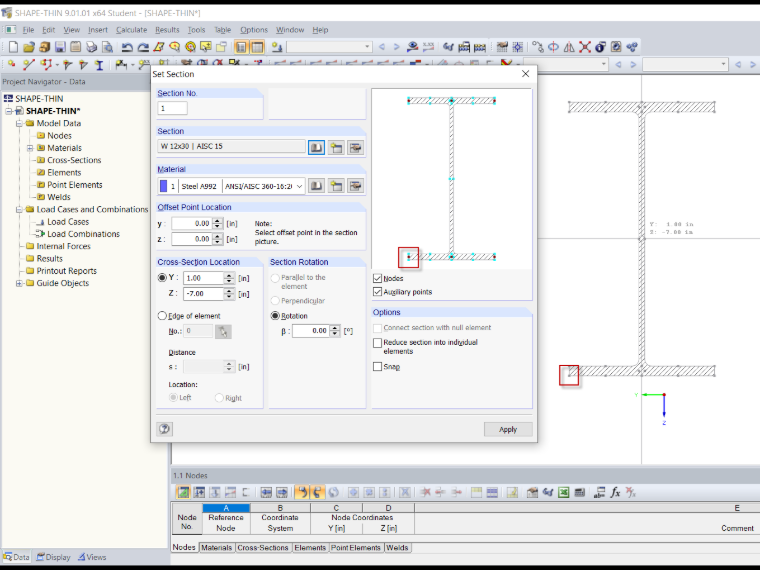
Task: Switch to the Cross-Sections table tab
Action: (263, 548)
